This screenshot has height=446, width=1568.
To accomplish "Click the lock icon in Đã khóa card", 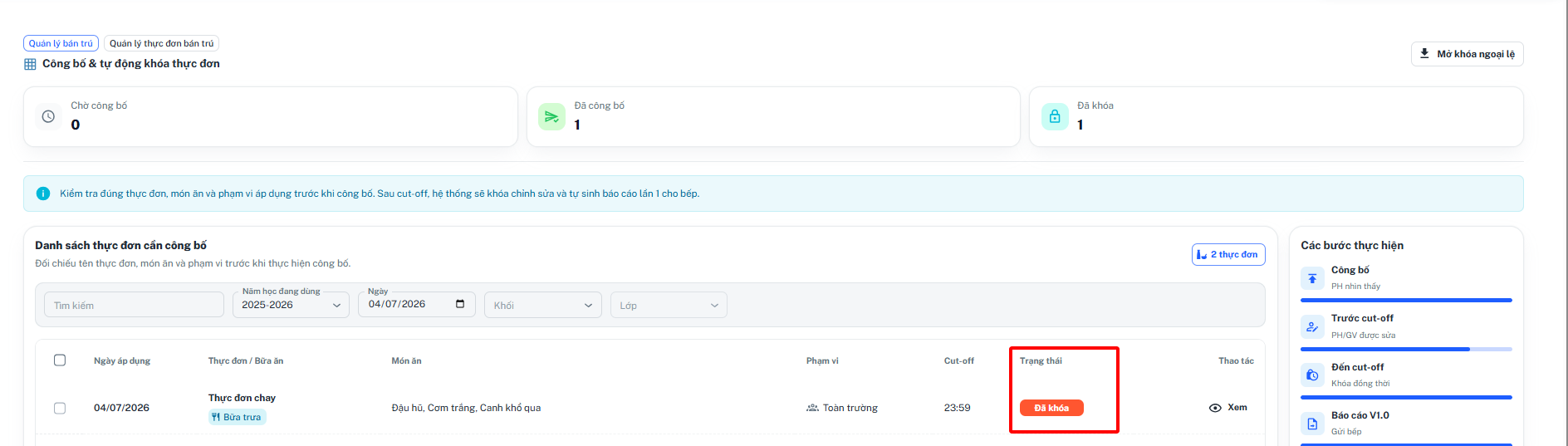I will 1055,116.
